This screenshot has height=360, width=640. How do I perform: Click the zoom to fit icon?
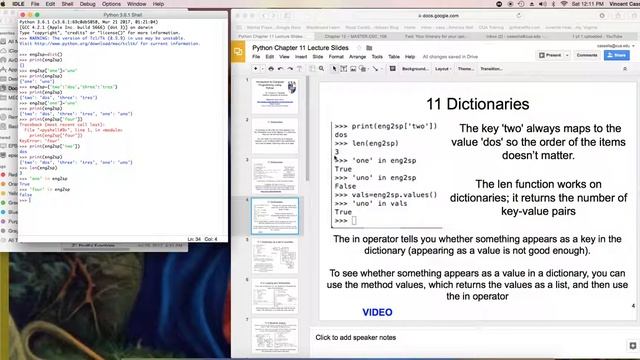[x=312, y=69]
